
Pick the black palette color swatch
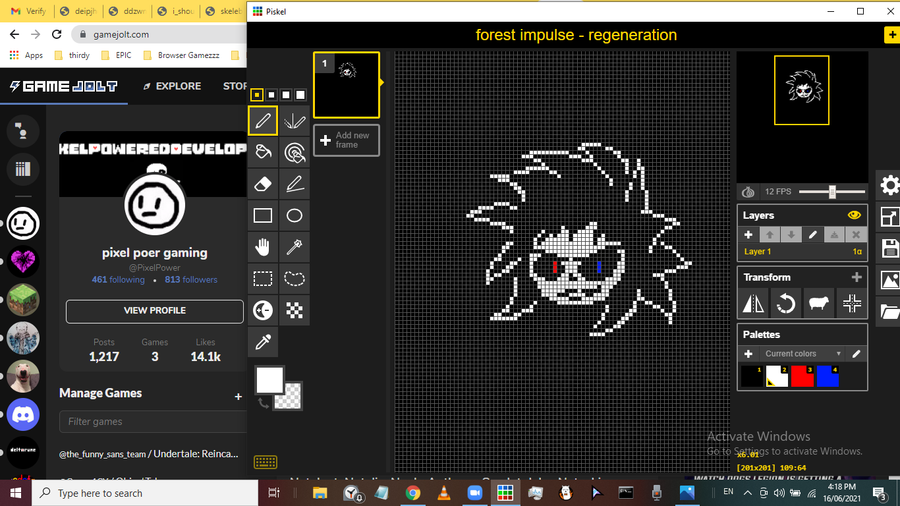751,376
